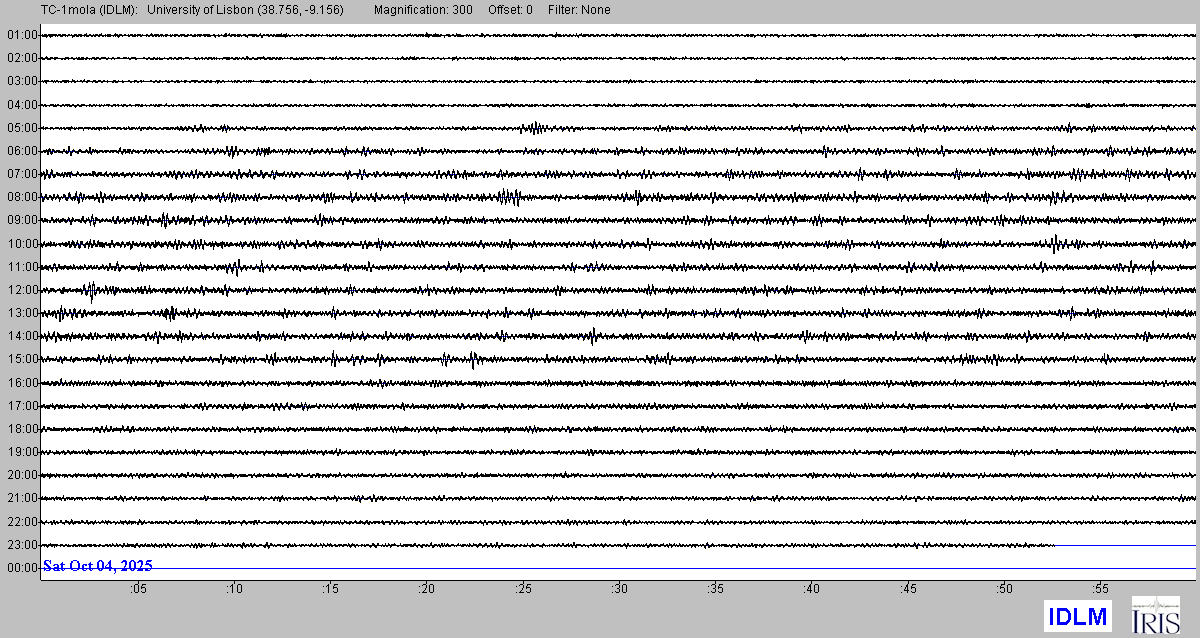
Task: Click the 00:00 hour row label
Action: coord(21,567)
